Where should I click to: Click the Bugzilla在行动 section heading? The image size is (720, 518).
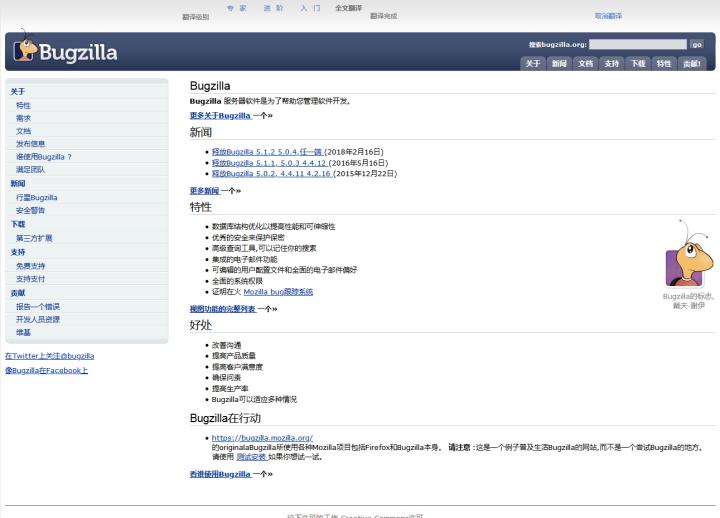225,418
